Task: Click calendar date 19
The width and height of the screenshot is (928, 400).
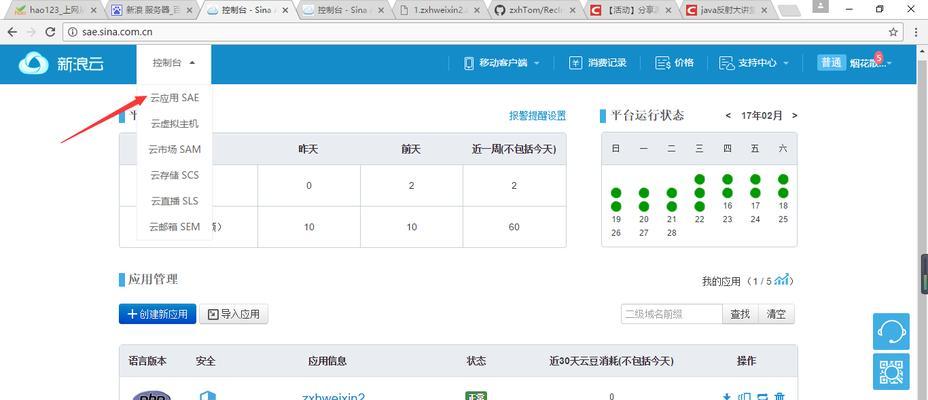Action: (x=616, y=220)
